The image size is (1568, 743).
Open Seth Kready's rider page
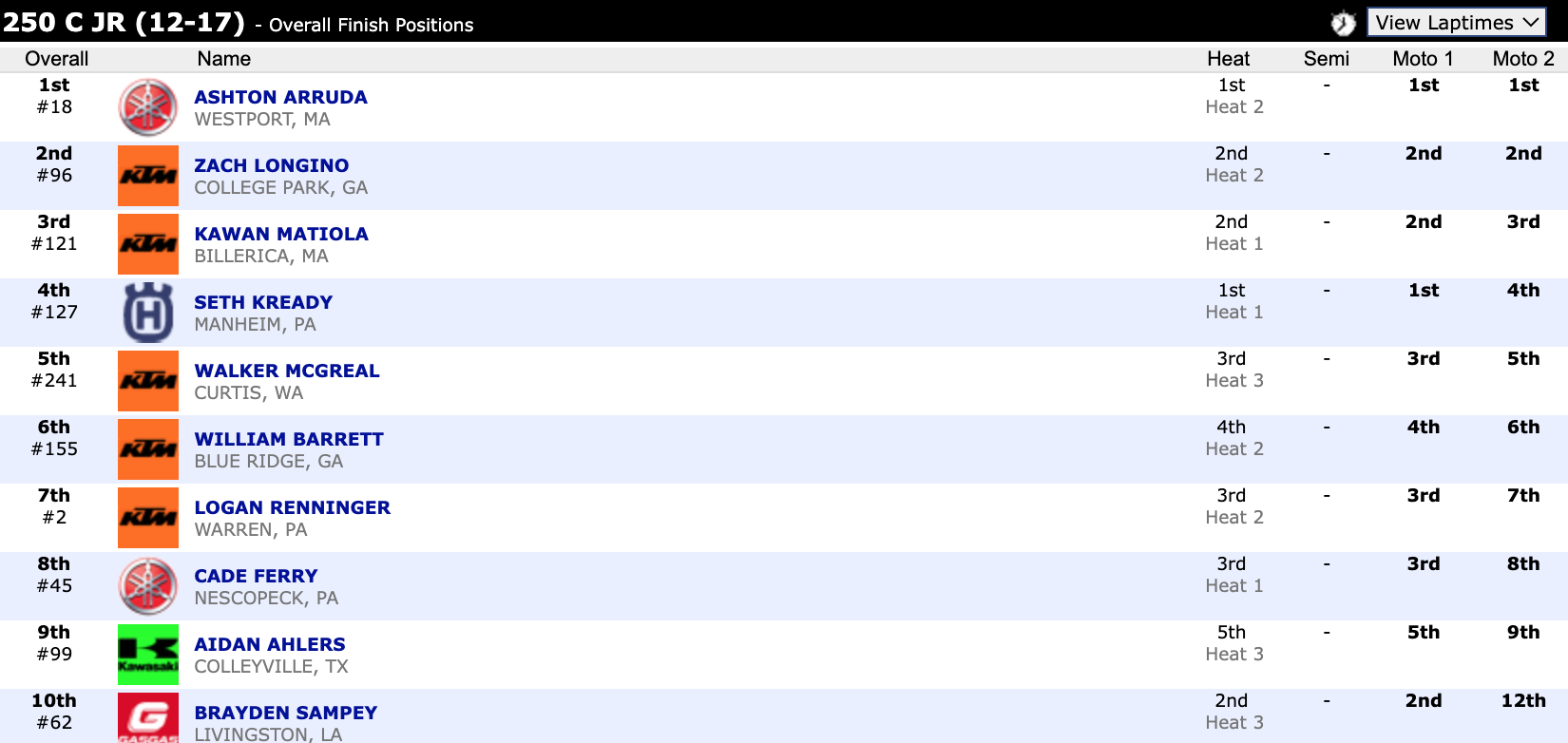coord(263,302)
